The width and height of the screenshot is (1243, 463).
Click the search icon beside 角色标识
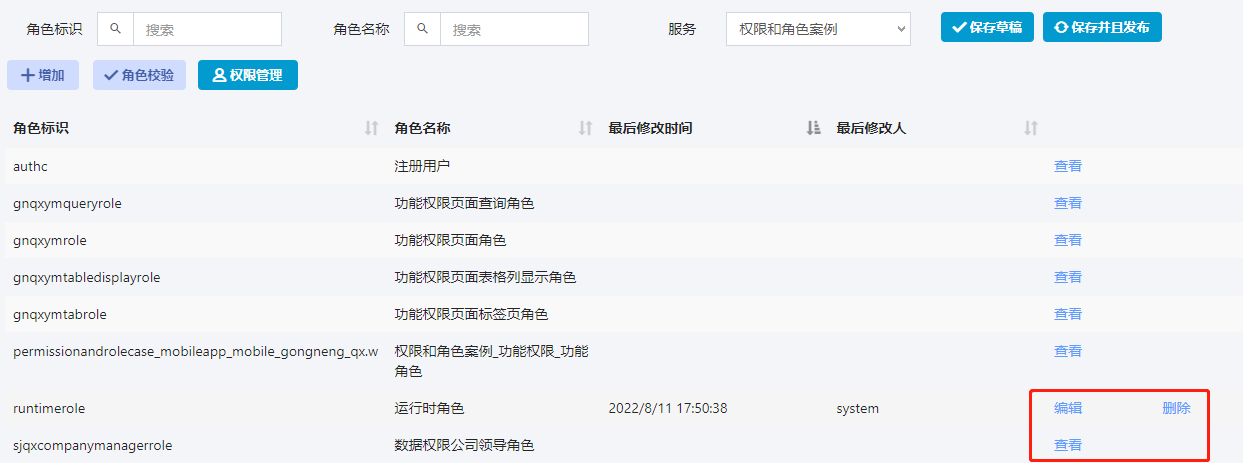point(115,29)
